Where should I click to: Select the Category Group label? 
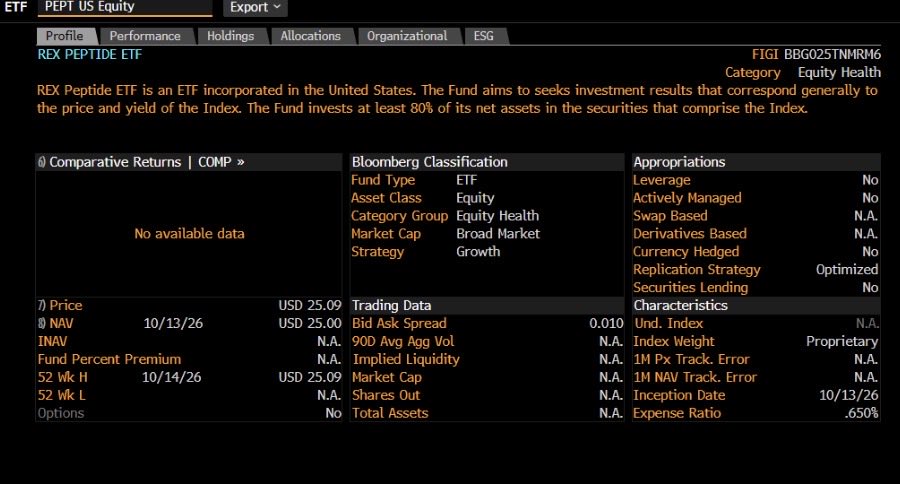[x=399, y=216]
